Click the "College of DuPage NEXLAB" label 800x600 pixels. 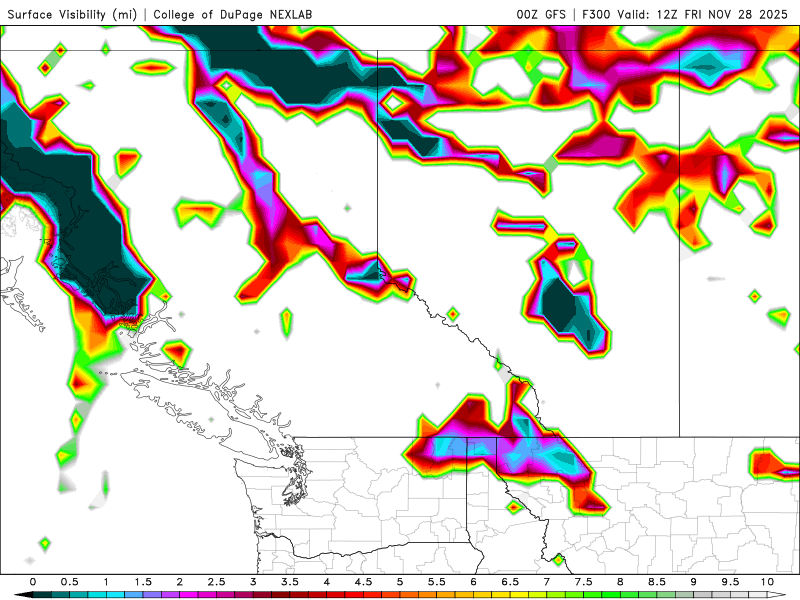click(233, 15)
